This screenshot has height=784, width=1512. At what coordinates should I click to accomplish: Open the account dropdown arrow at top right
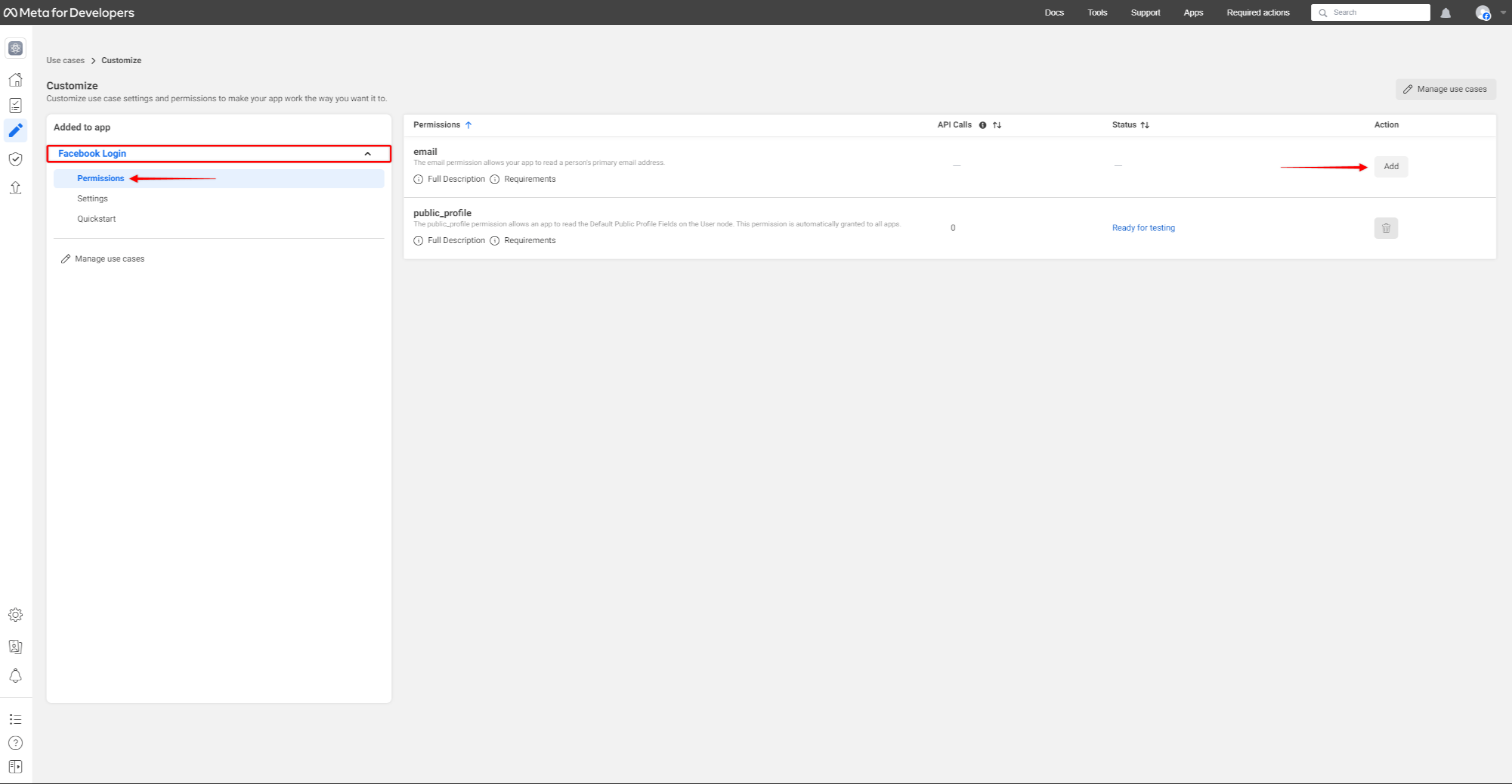pos(1502,13)
